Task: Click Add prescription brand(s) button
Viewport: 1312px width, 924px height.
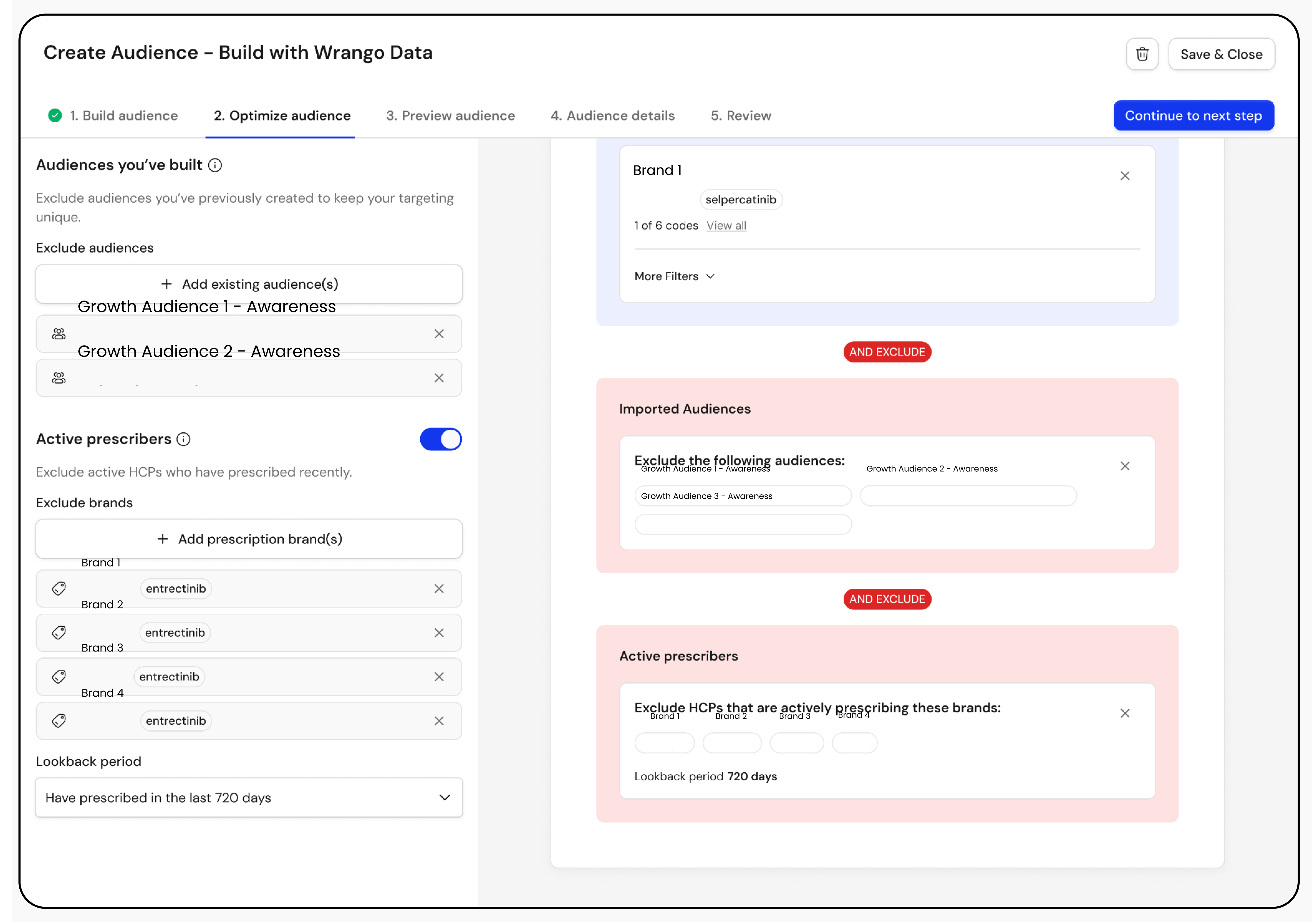Action: 248,539
